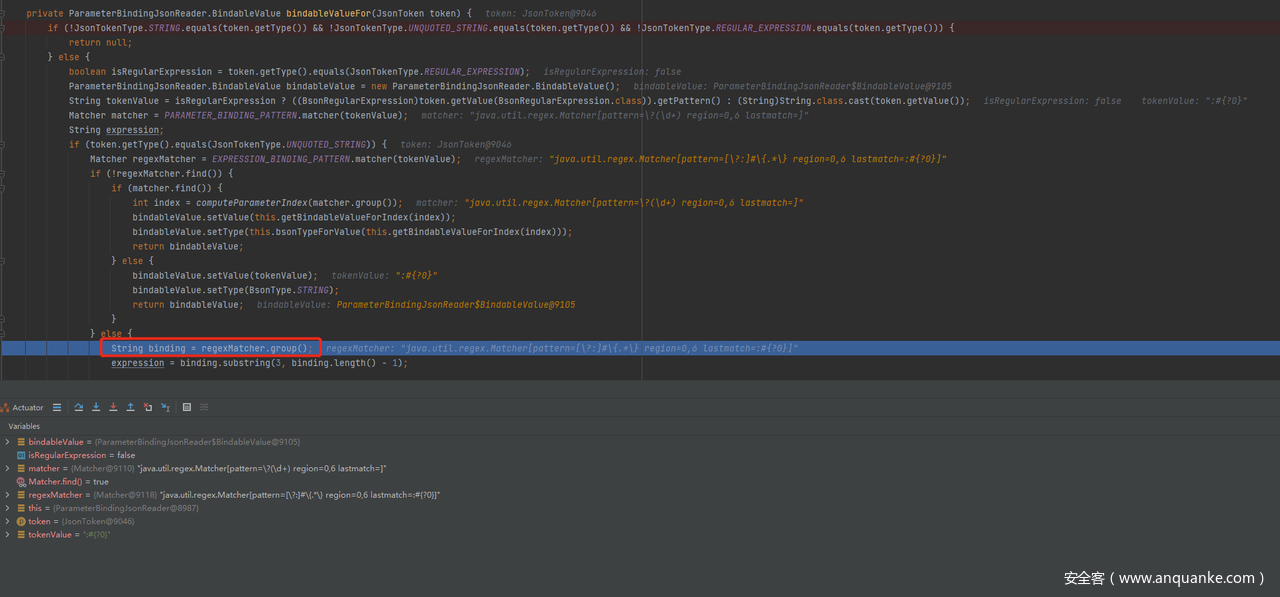Click the Drop Frame icon

pos(148,407)
